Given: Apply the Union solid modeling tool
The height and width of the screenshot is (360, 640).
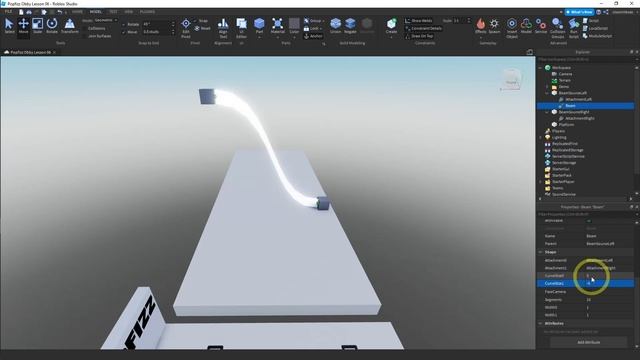Looking at the screenshot, I should pyautogui.click(x=336, y=26).
